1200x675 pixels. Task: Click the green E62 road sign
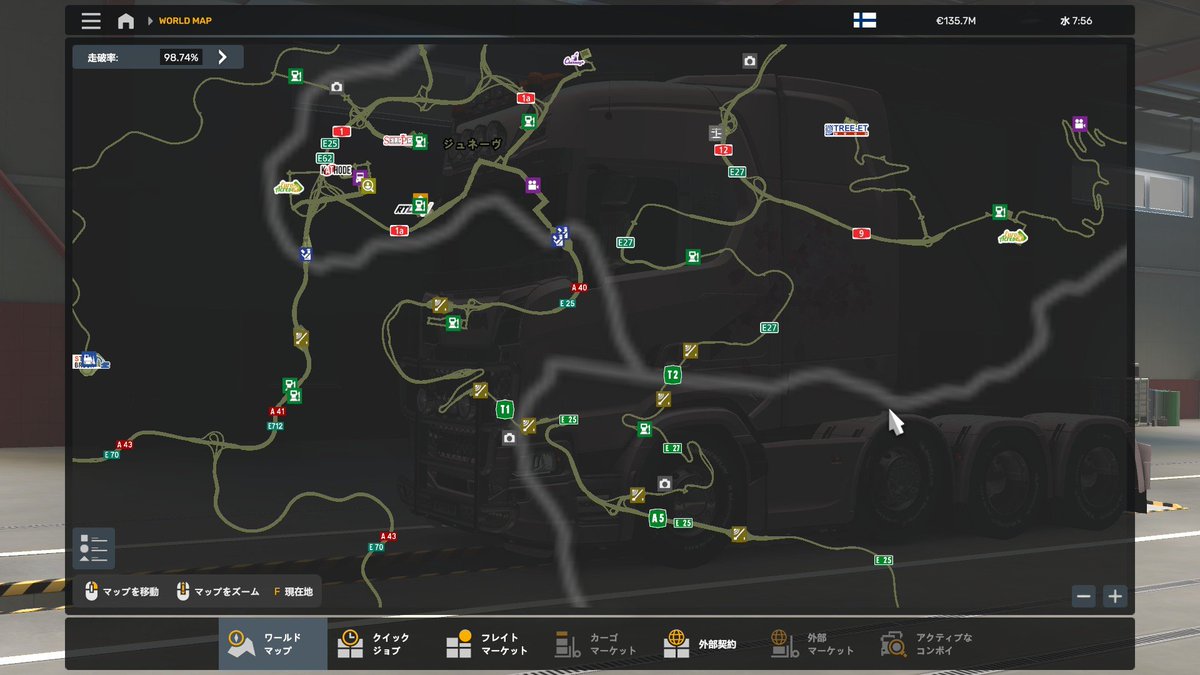point(324,158)
